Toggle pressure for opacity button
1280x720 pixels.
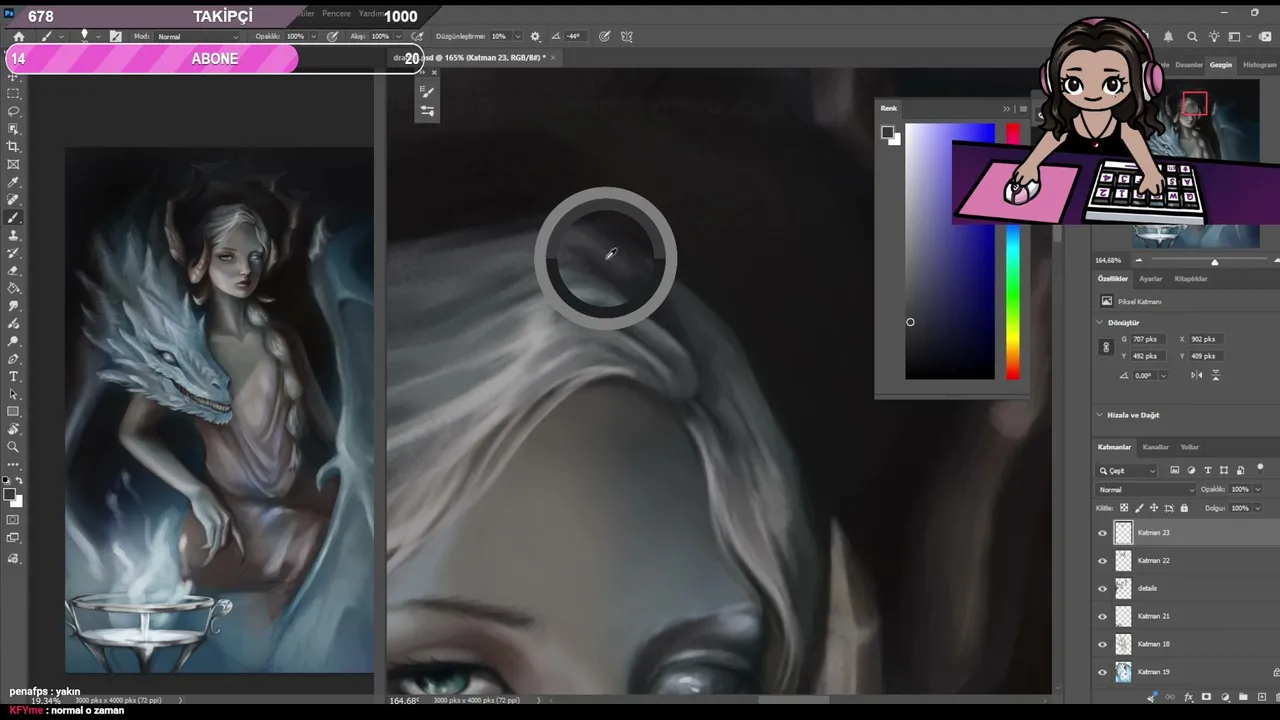point(333,37)
